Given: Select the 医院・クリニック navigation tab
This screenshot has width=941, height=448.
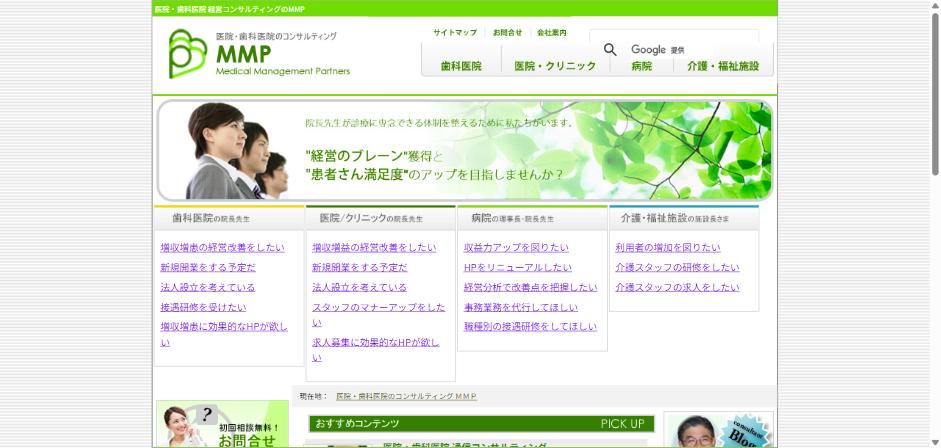Looking at the screenshot, I should 555,67.
